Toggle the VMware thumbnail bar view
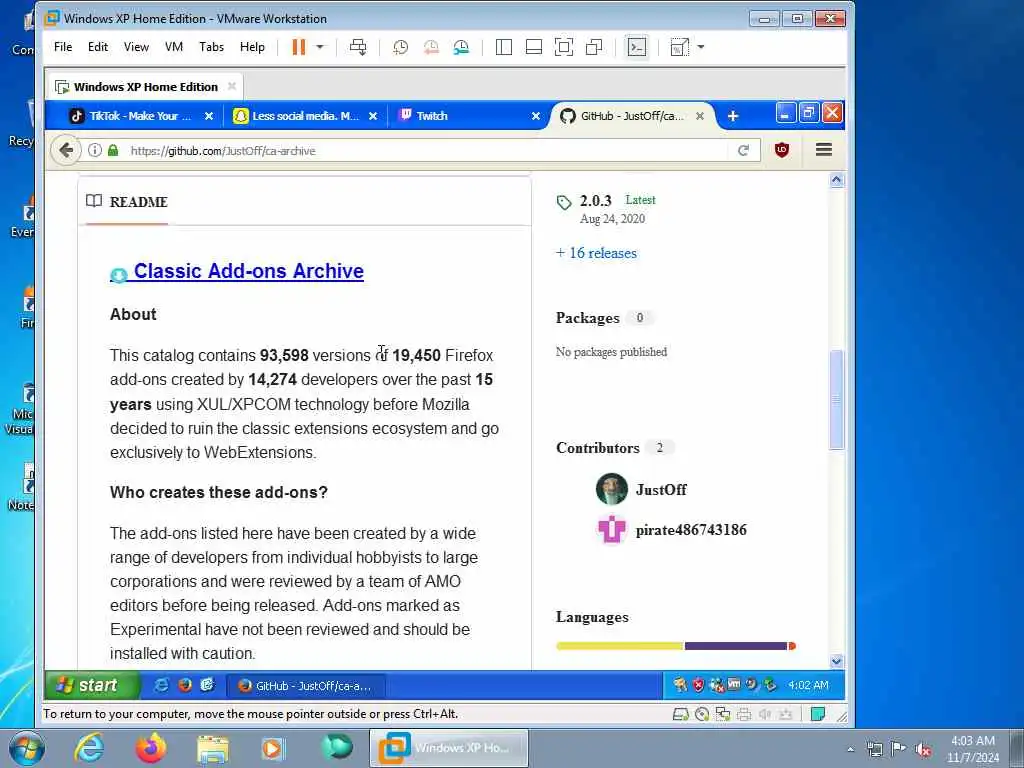Screen dimensions: 1024x768 534,47
